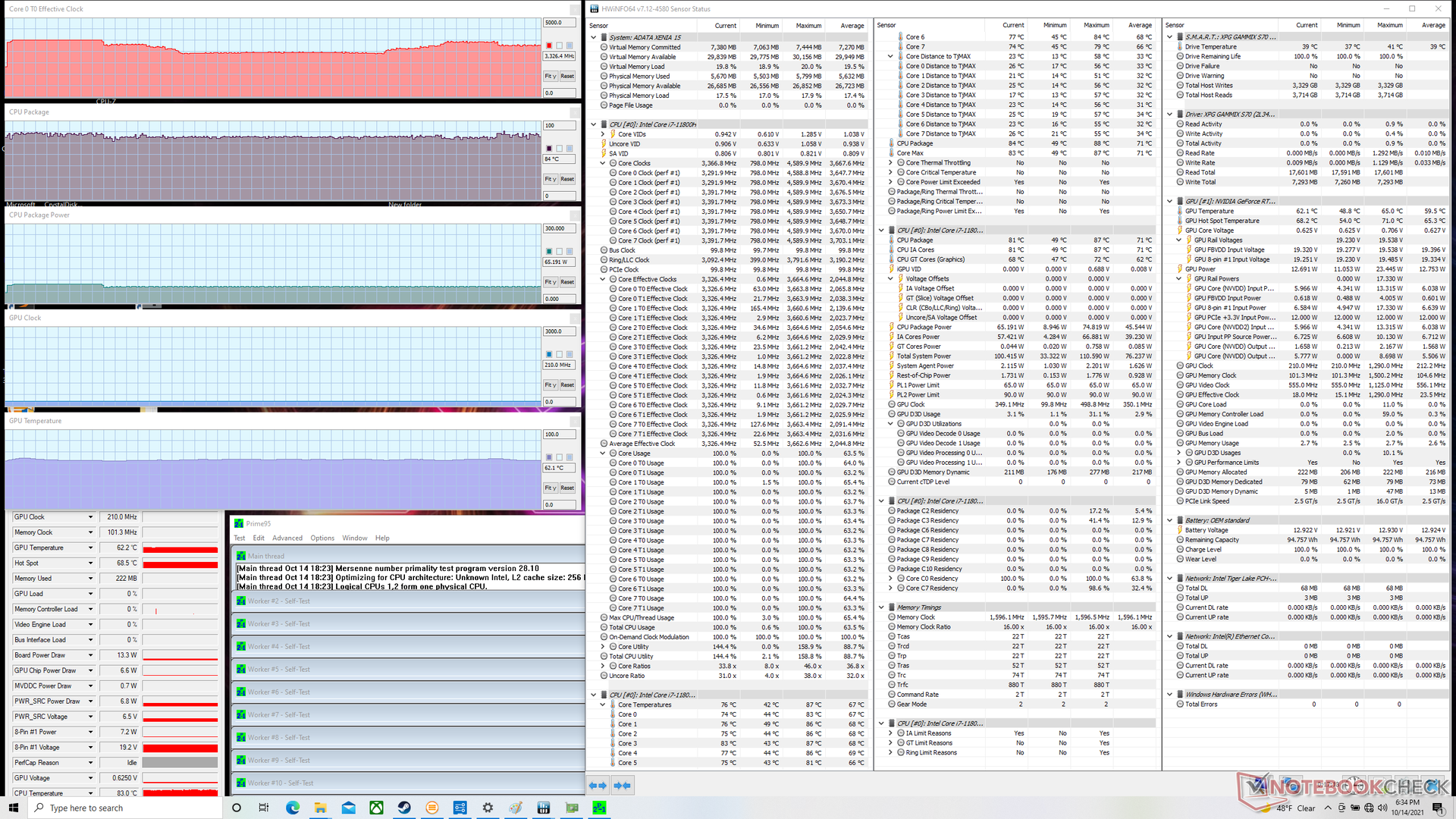Open the Edit menu in Prime95
1456x819 pixels.
coord(259,538)
